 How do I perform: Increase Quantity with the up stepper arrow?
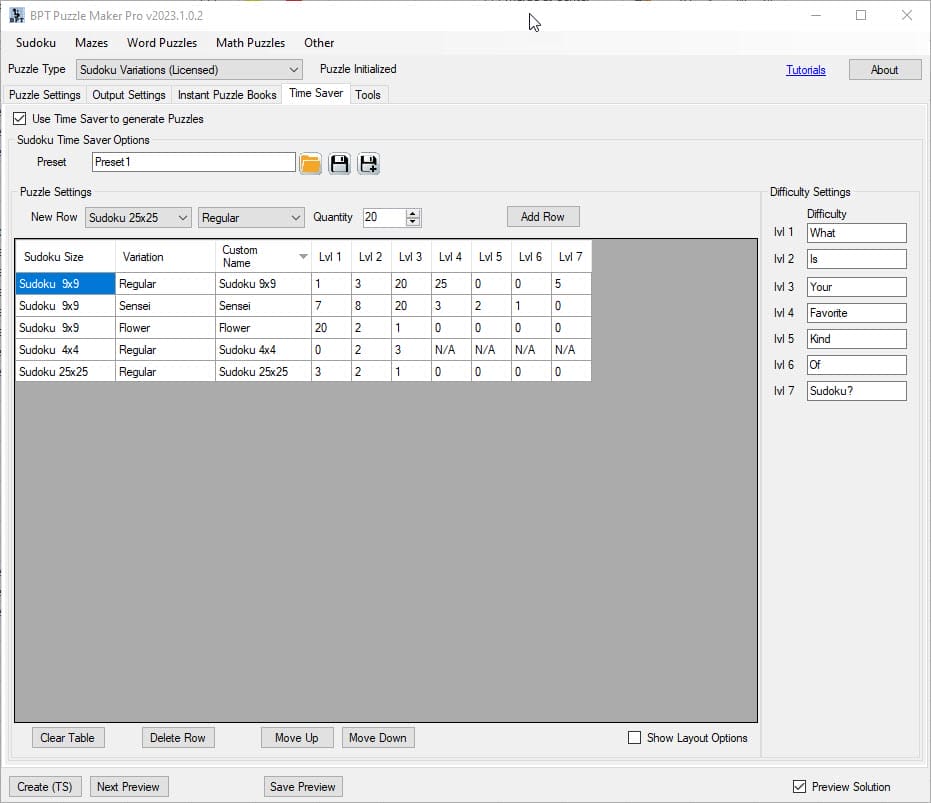tap(414, 213)
